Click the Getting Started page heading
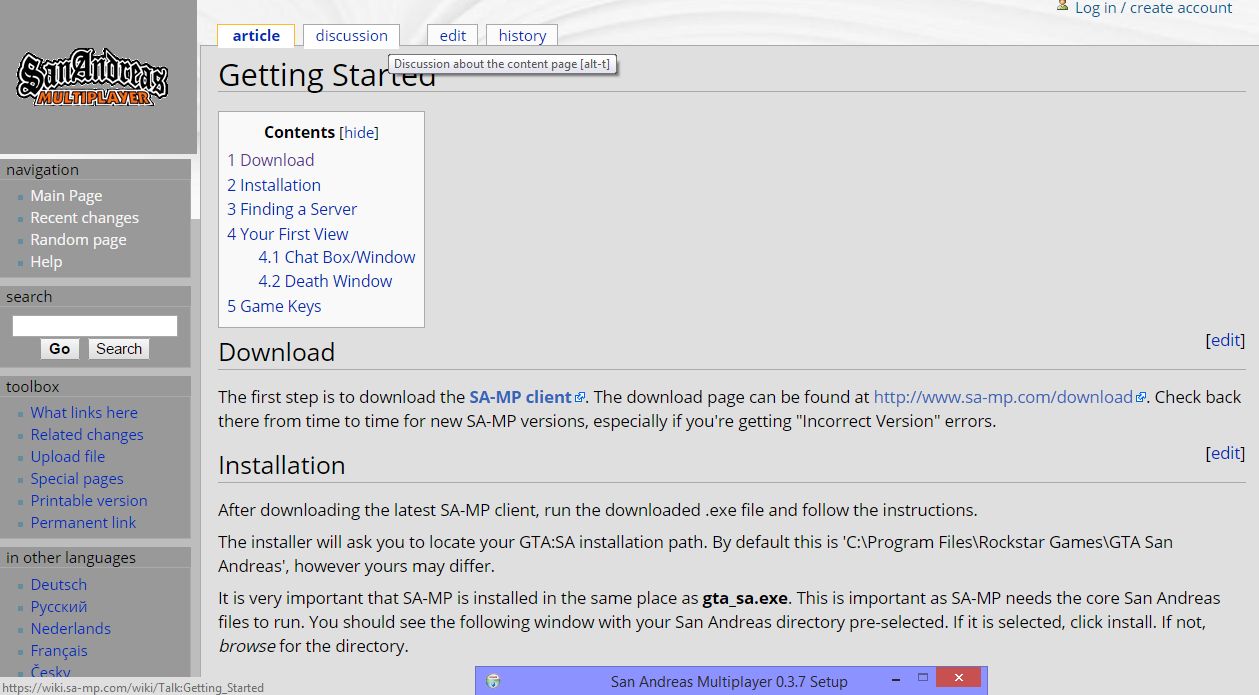1259x695 pixels. (327, 75)
